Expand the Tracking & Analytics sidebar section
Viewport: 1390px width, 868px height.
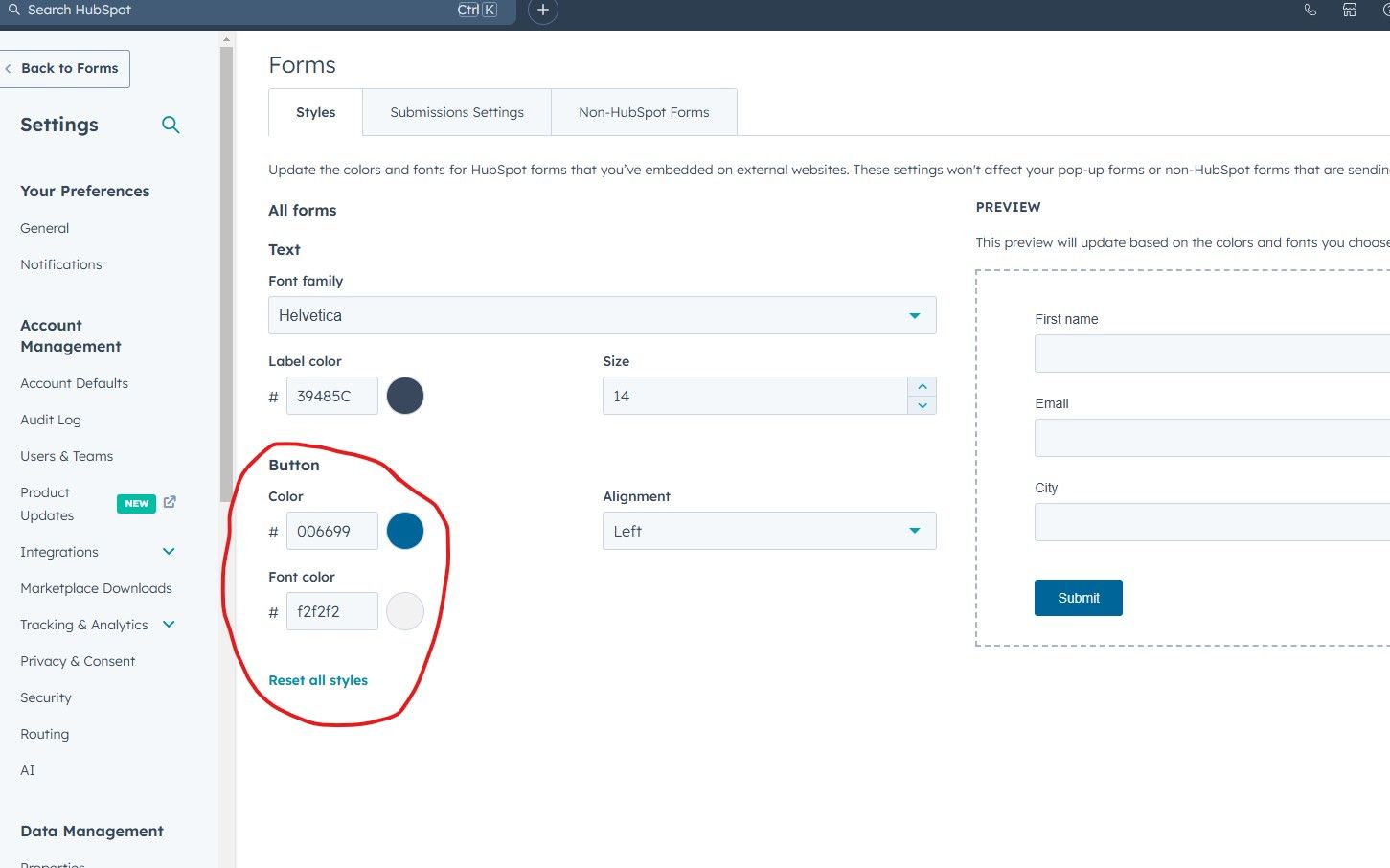coord(169,625)
